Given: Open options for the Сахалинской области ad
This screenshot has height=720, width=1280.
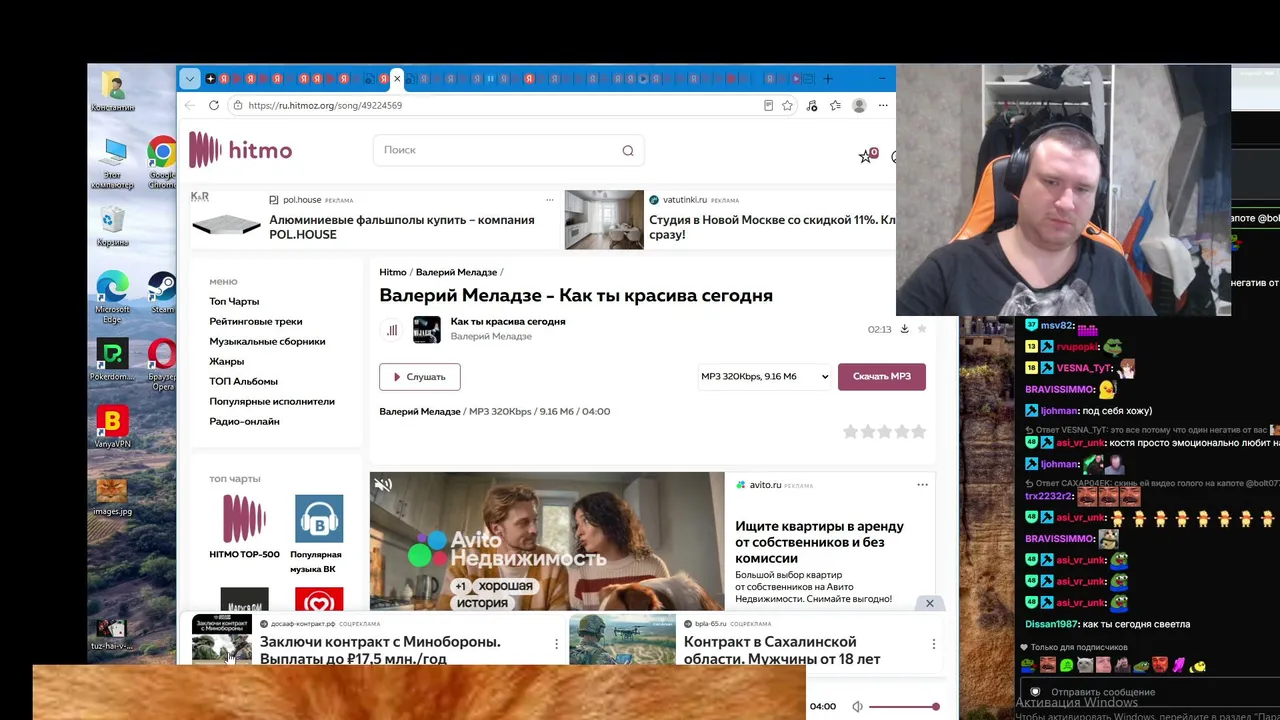Looking at the screenshot, I should (x=933, y=644).
